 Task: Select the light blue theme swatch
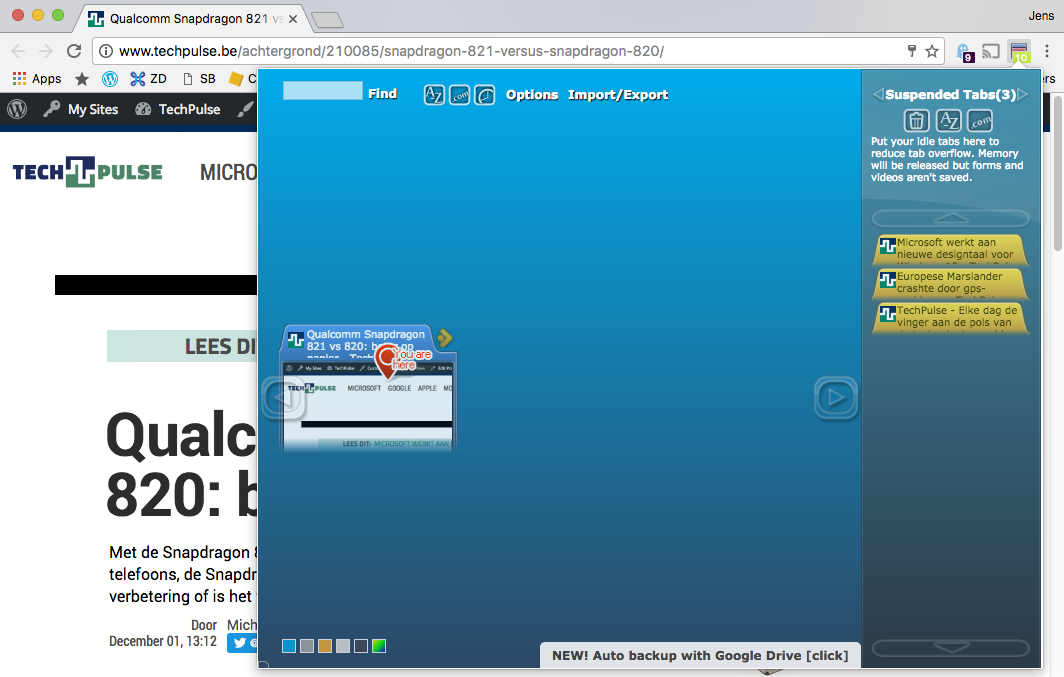point(289,646)
